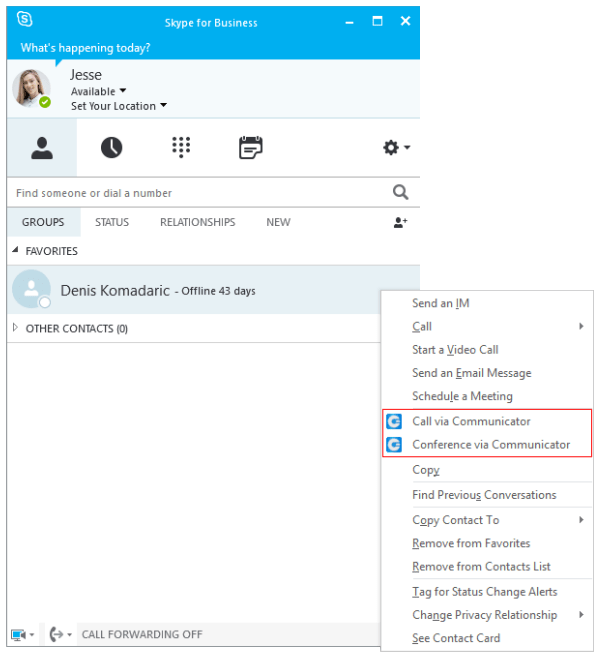
Task: Open the Contacts view person icon
Action: click(x=42, y=148)
